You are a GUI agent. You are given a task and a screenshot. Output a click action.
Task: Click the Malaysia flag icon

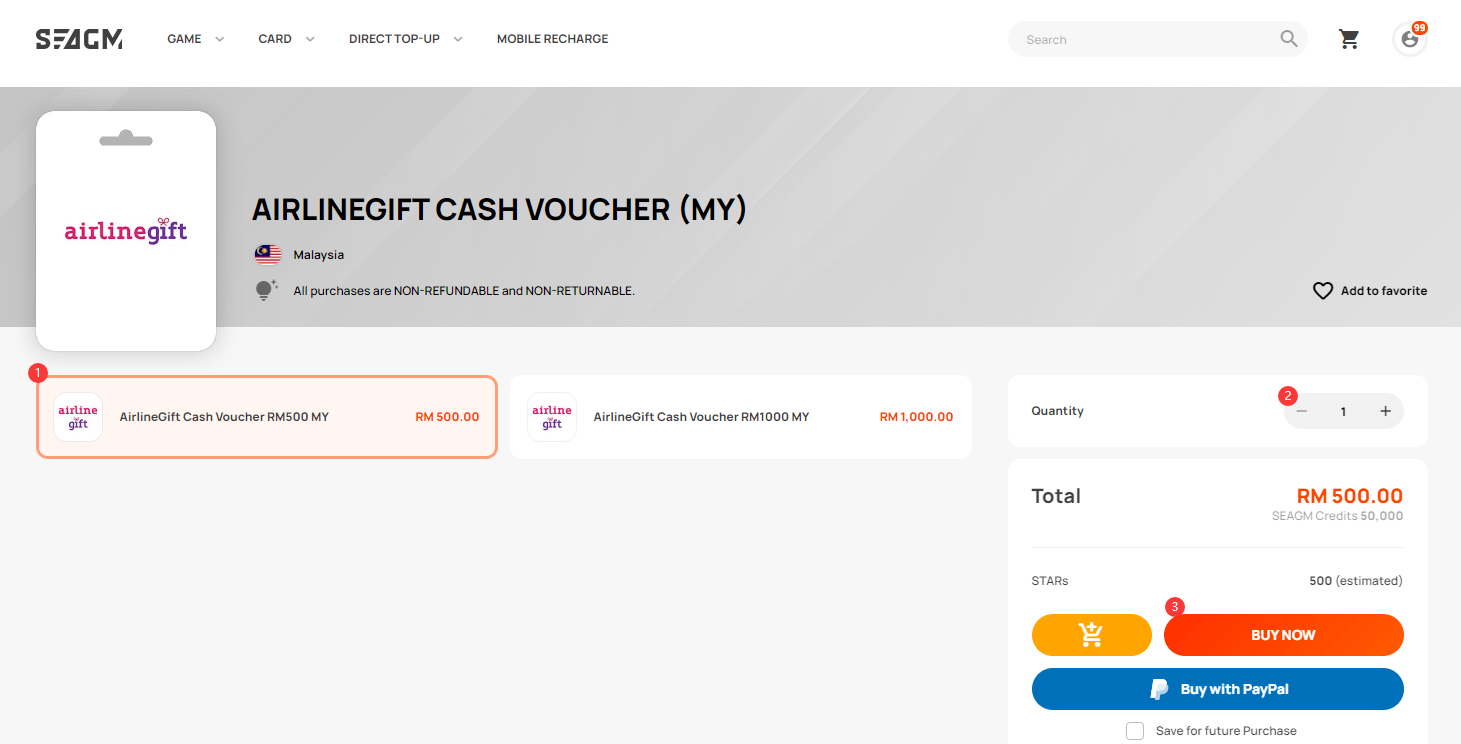(x=267, y=254)
